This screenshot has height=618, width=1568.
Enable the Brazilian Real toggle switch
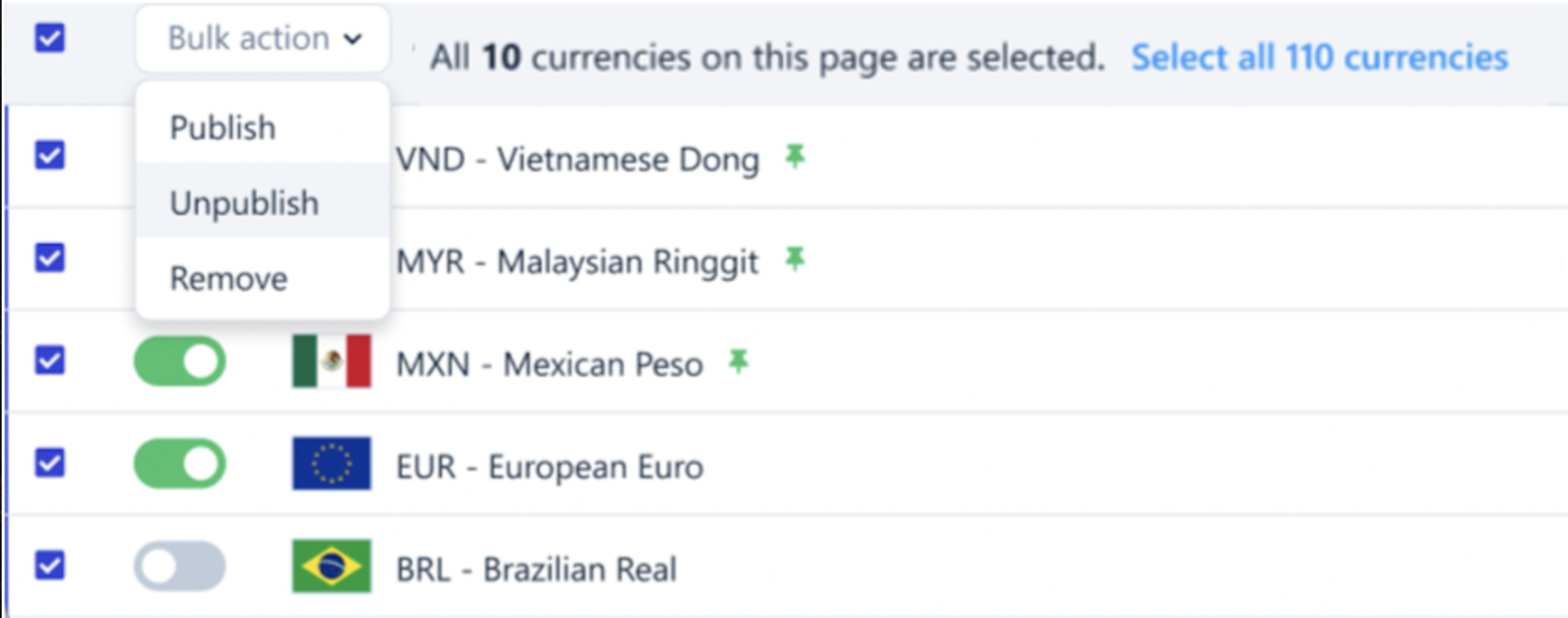(179, 566)
